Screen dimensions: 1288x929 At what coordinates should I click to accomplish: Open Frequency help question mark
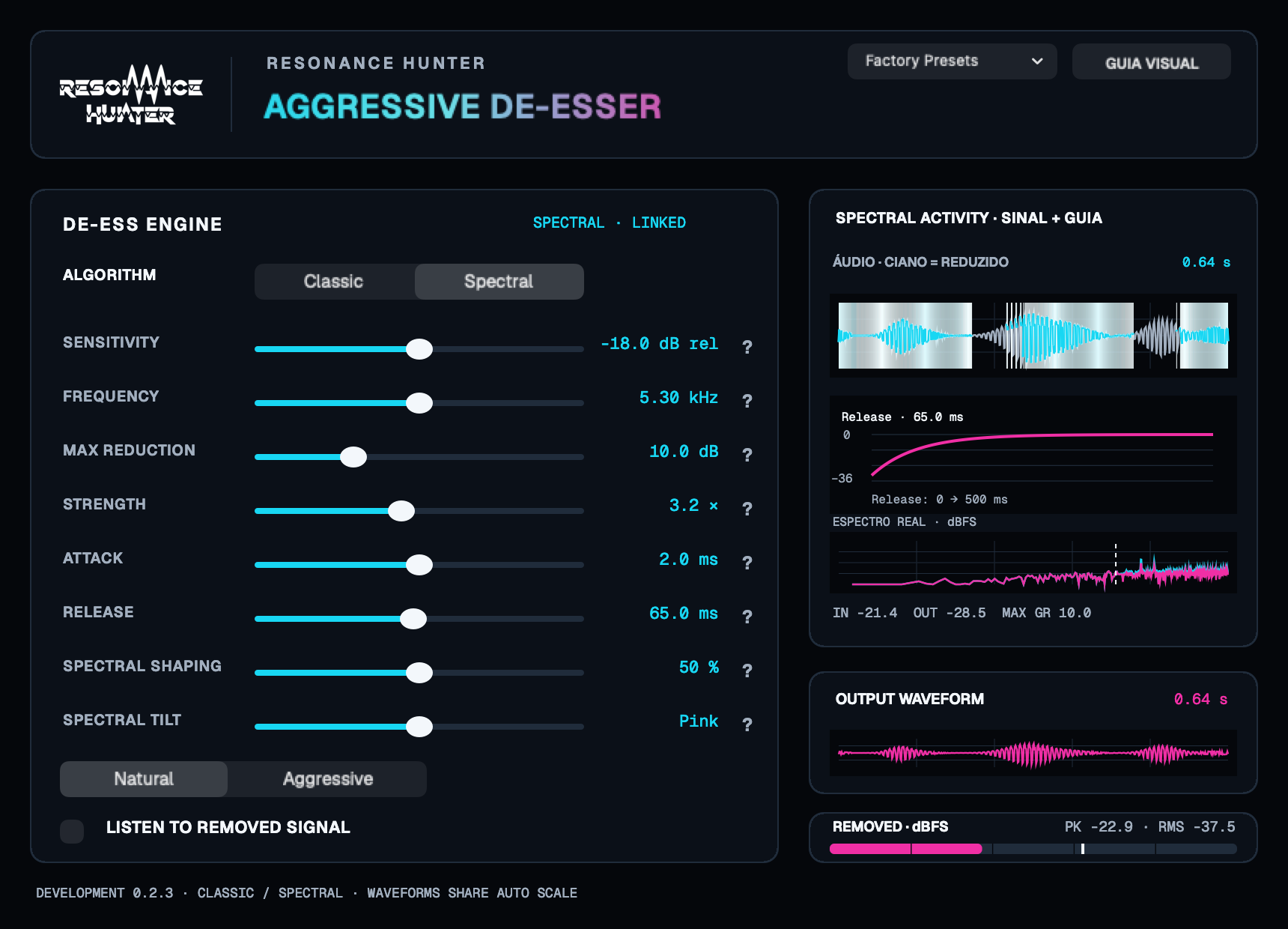click(747, 400)
